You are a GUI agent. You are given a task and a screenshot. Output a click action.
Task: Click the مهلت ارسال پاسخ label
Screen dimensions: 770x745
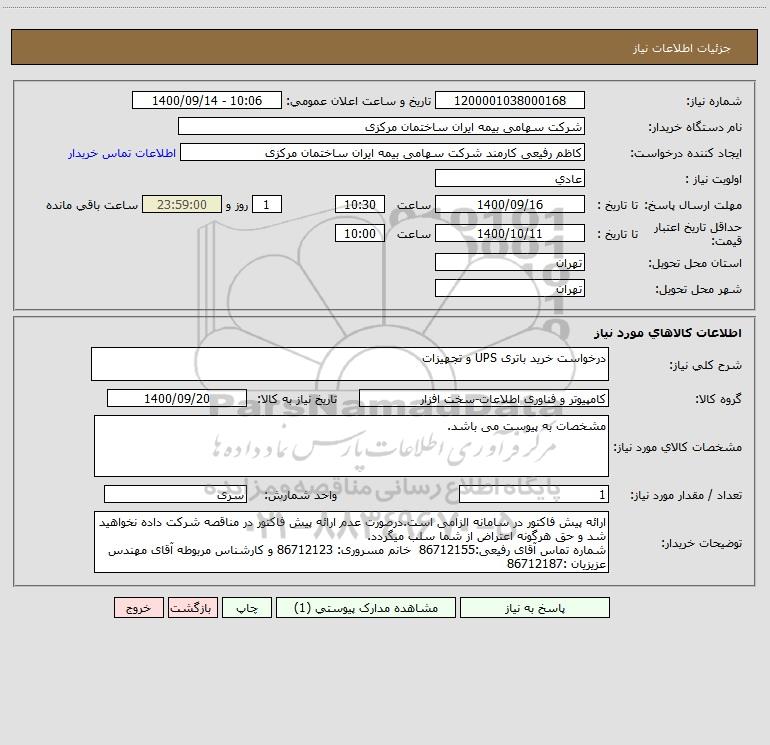[693, 205]
